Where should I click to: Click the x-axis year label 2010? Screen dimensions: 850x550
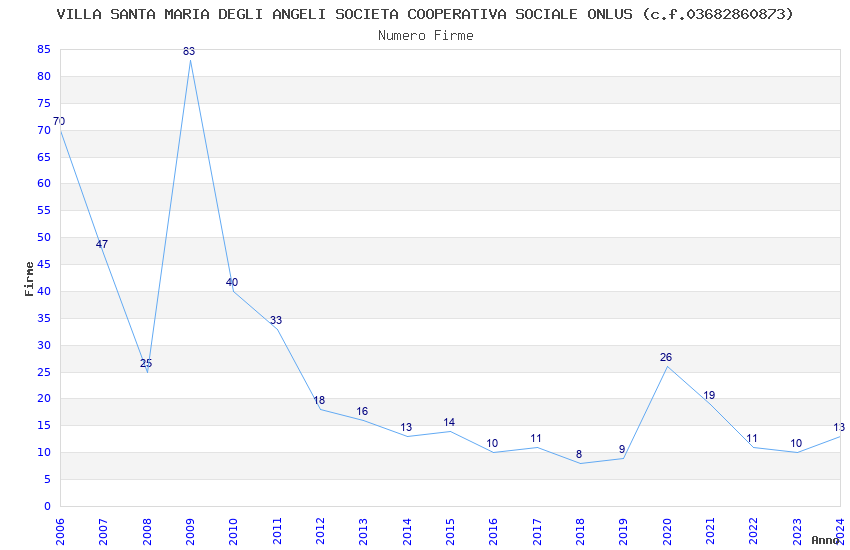coord(233,531)
